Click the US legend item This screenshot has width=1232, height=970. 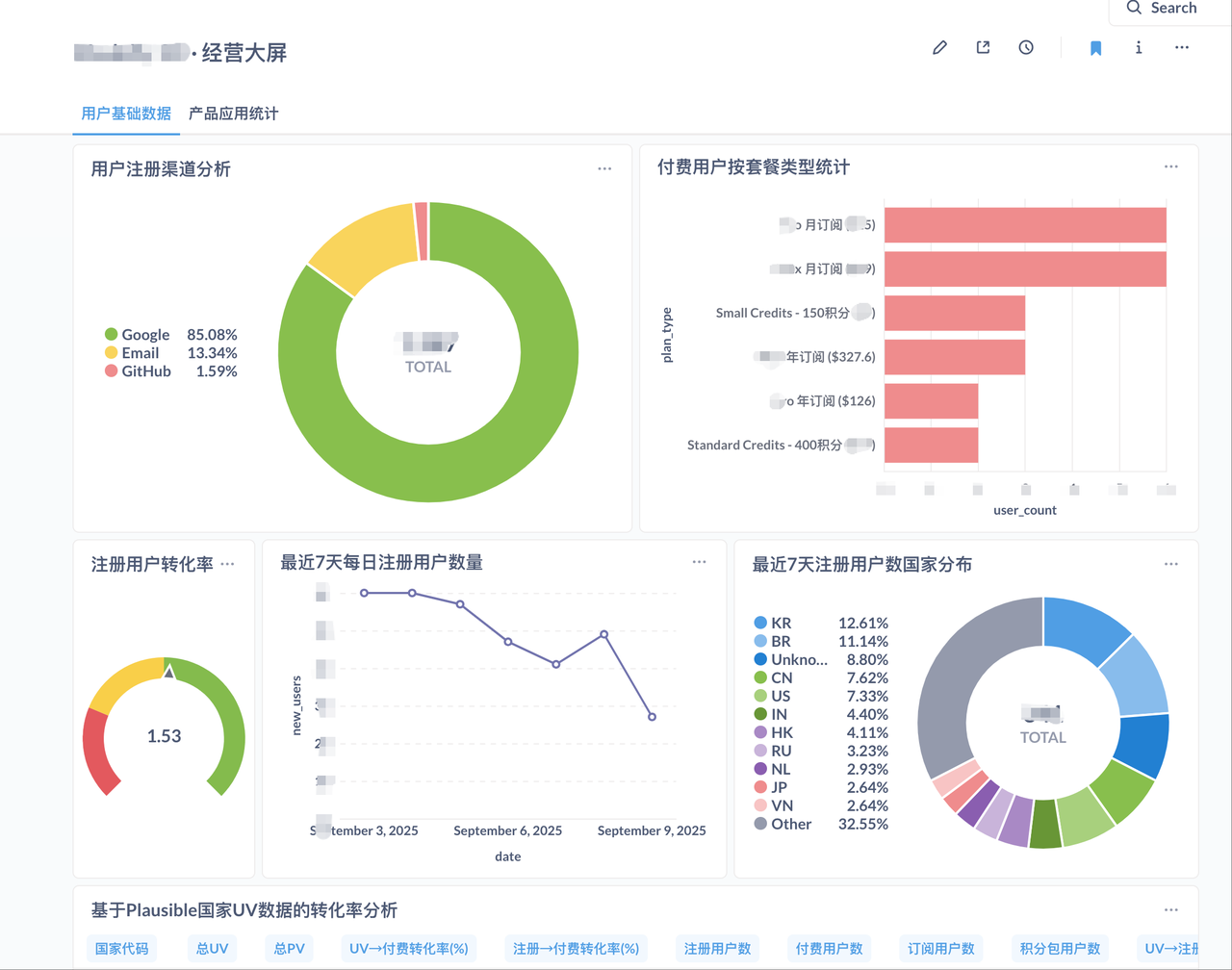(x=773, y=696)
